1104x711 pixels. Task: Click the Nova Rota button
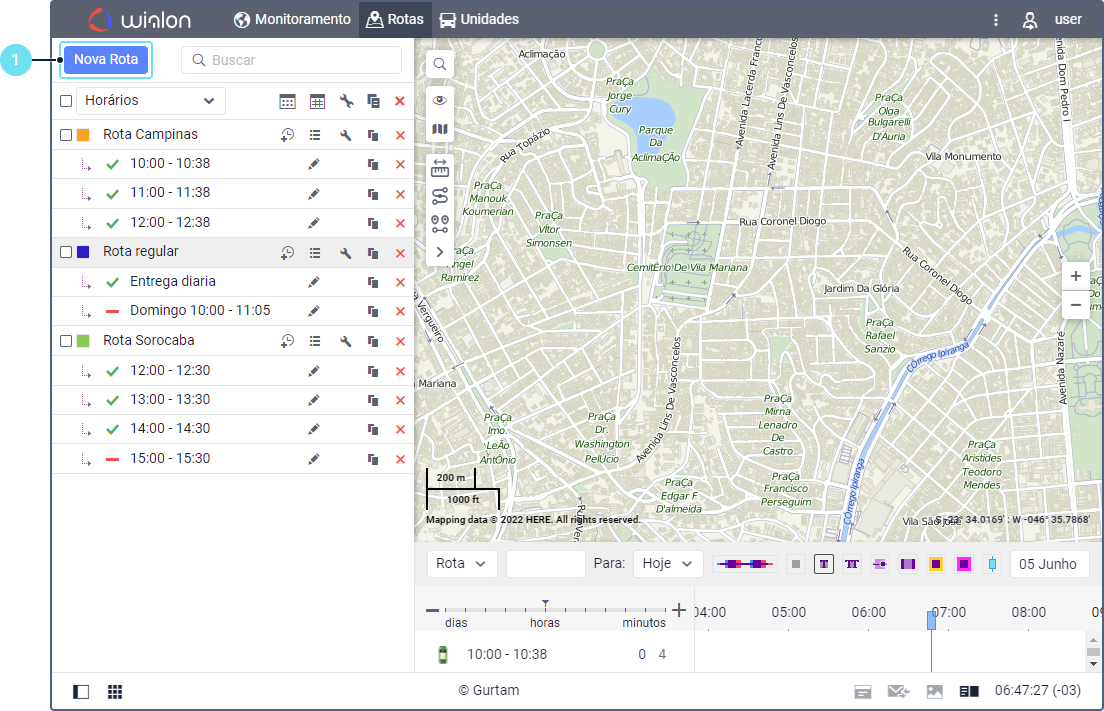click(x=106, y=60)
